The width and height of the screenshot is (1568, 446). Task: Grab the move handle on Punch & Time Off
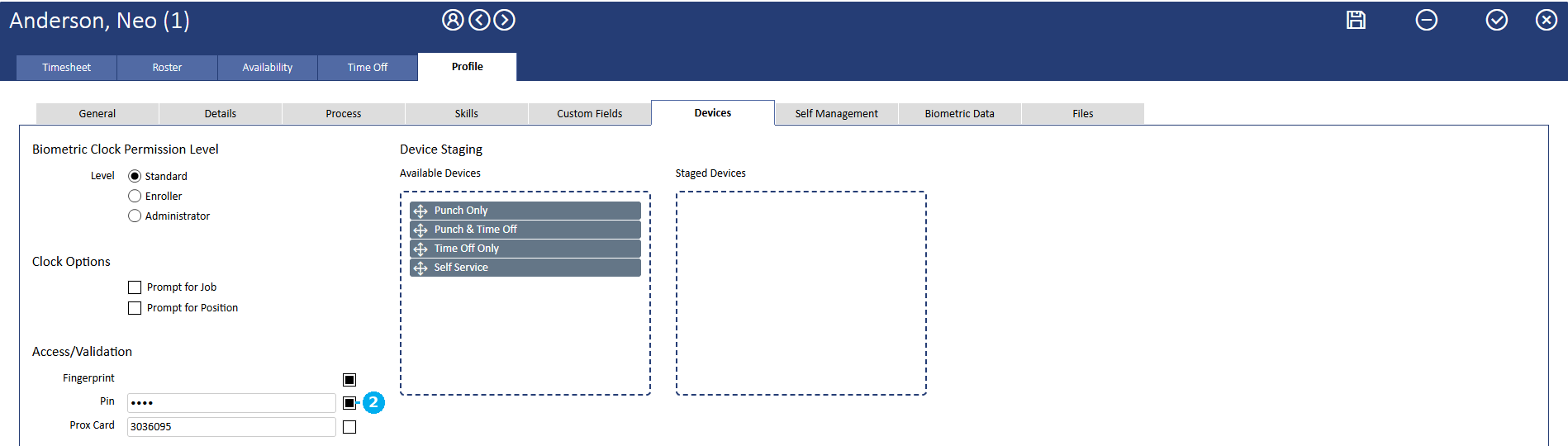[421, 230]
